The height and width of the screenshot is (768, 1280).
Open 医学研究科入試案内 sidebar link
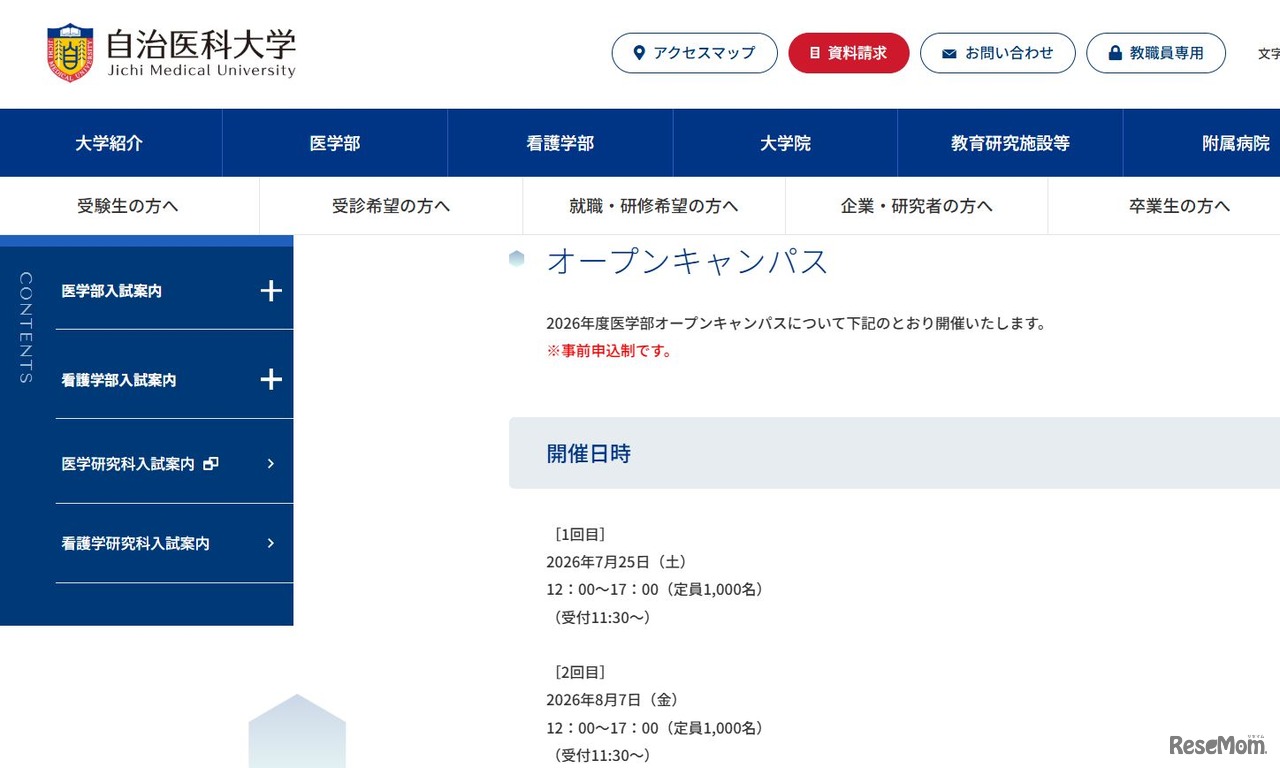click(128, 464)
